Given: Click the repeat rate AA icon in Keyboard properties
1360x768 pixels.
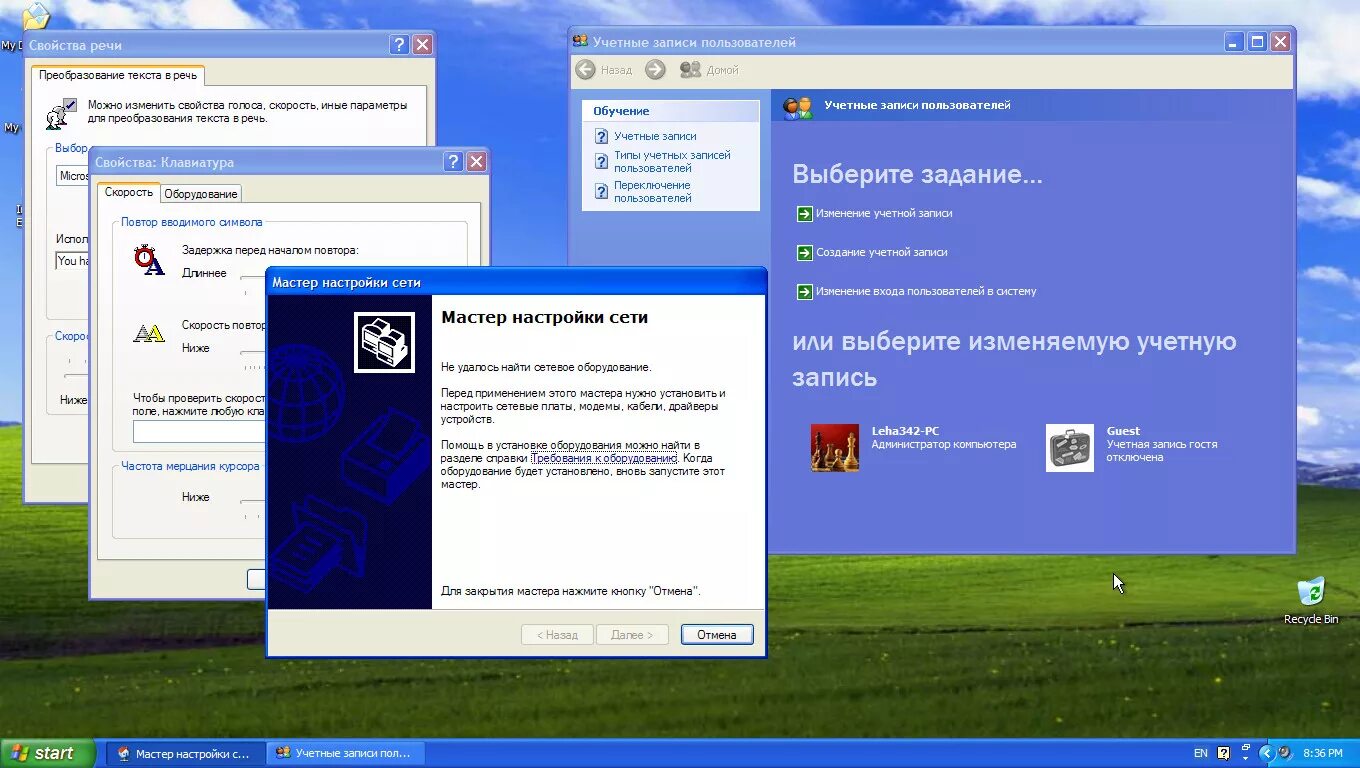Looking at the screenshot, I should [149, 334].
